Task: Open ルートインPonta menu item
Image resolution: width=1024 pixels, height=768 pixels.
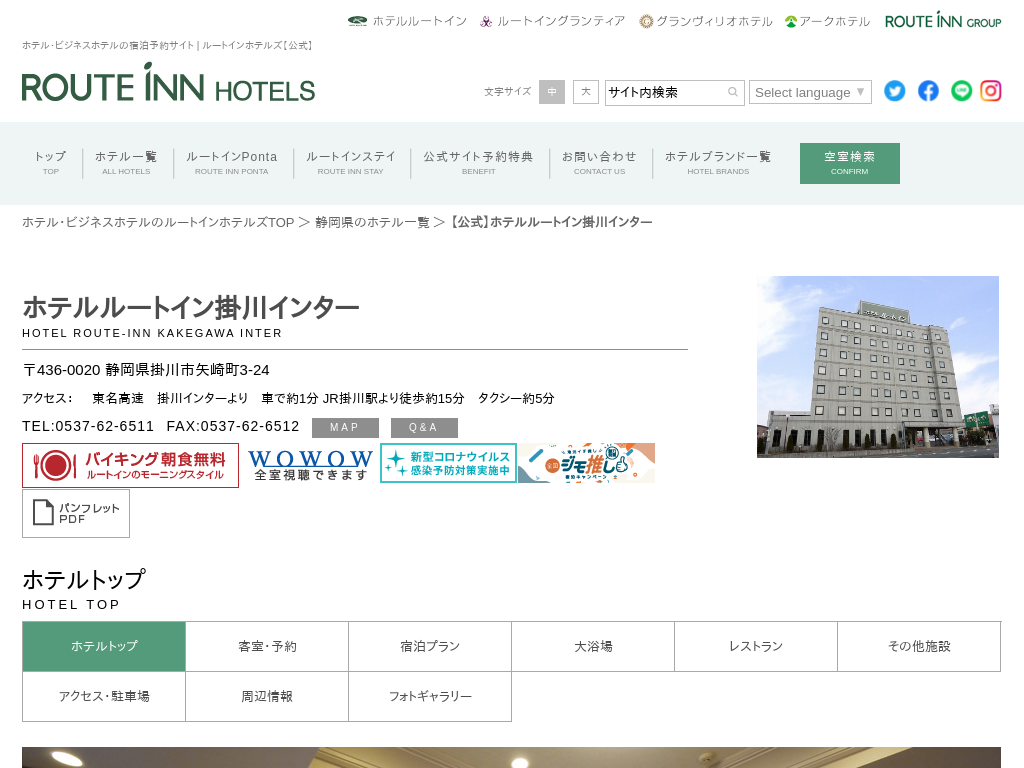Action: tap(231, 163)
